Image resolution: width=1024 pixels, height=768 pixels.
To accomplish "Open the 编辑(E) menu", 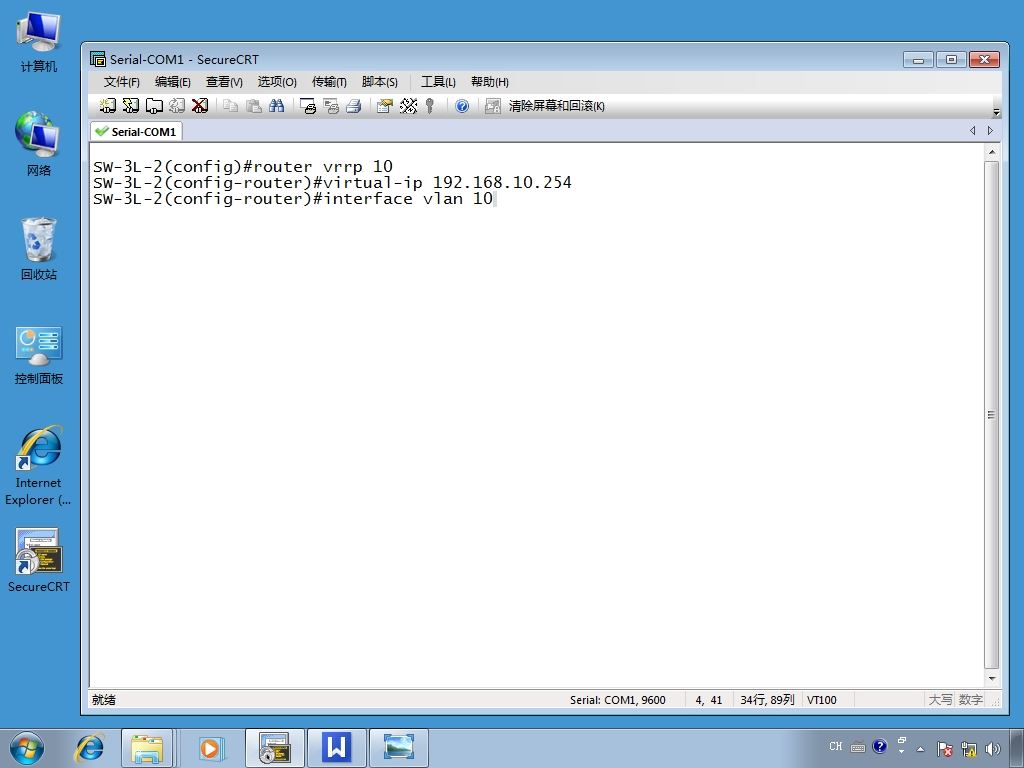I will pos(172,82).
